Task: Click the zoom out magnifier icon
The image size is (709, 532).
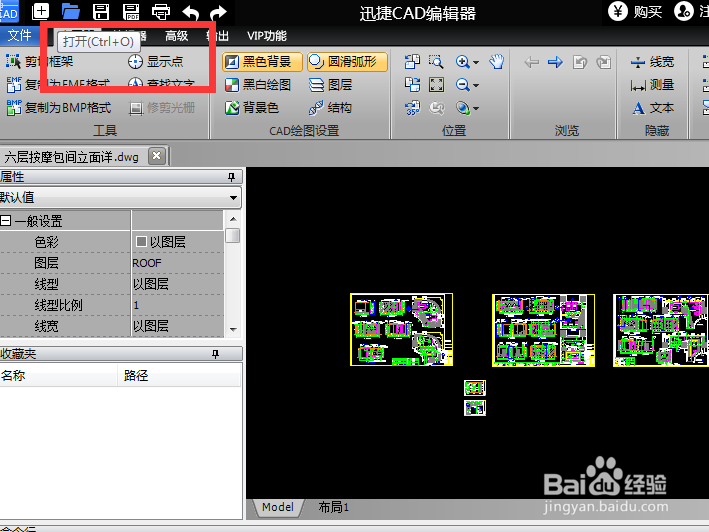Action: (463, 85)
